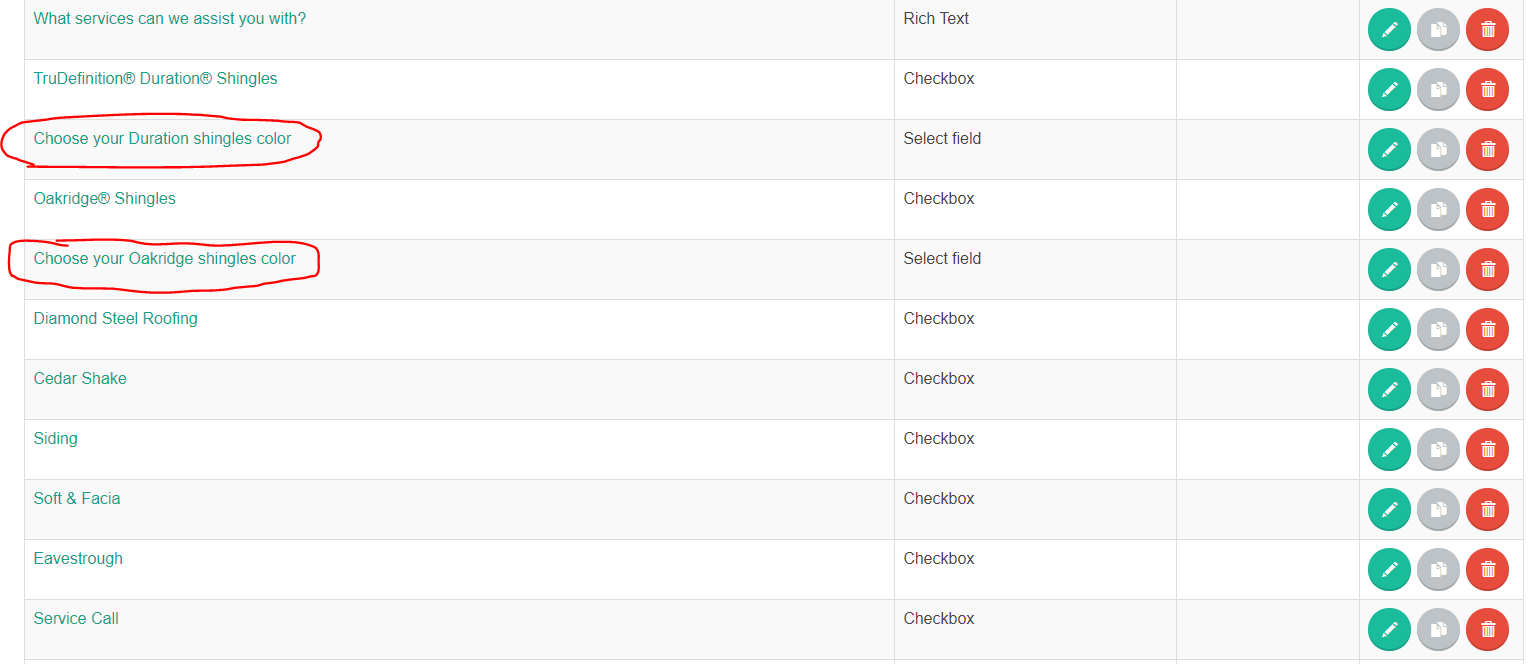Select the Eavestrough field name
The height and width of the screenshot is (664, 1528).
pyautogui.click(x=78, y=558)
